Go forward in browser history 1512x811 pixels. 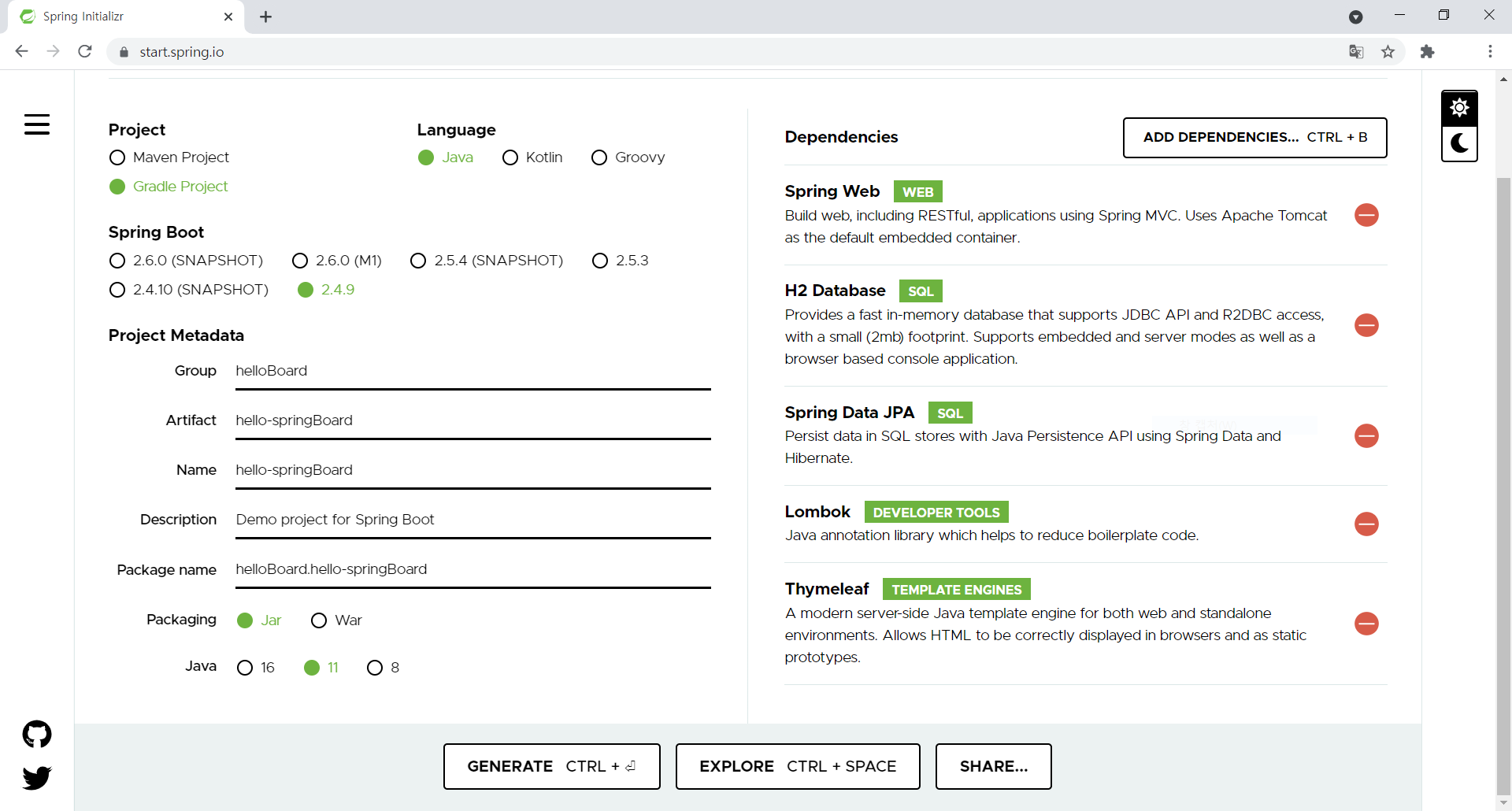coord(53,51)
